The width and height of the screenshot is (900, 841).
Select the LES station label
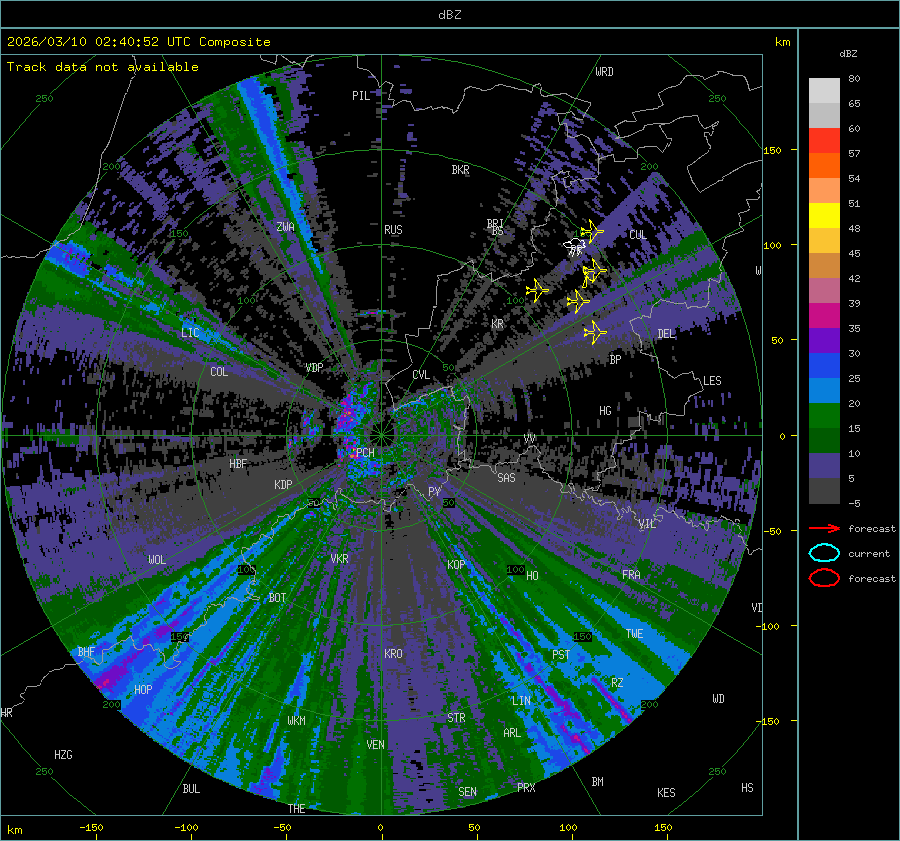point(712,381)
